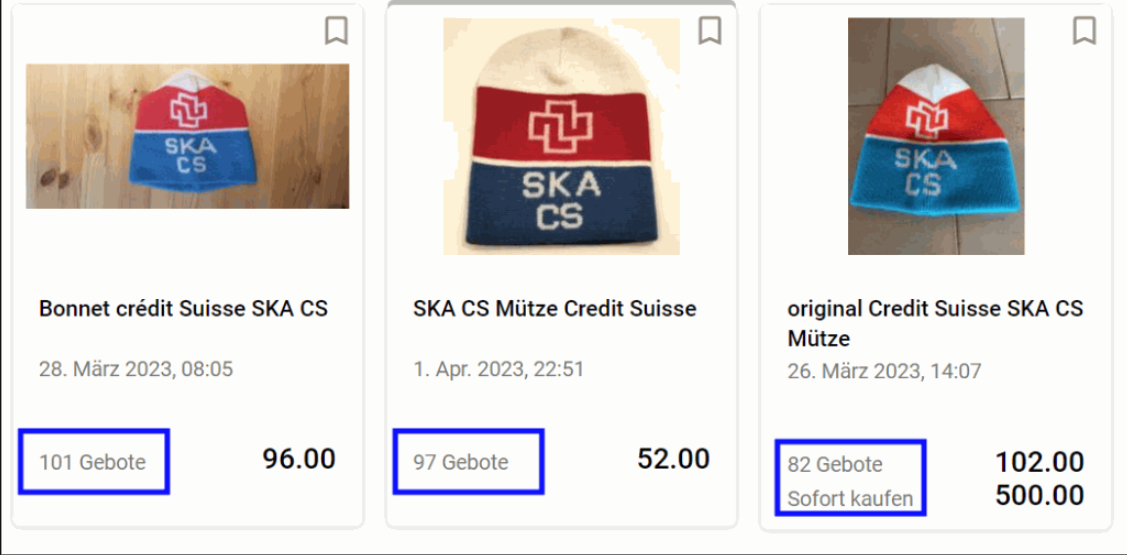Click the date "26. März 2023, 14:07"

885,371
